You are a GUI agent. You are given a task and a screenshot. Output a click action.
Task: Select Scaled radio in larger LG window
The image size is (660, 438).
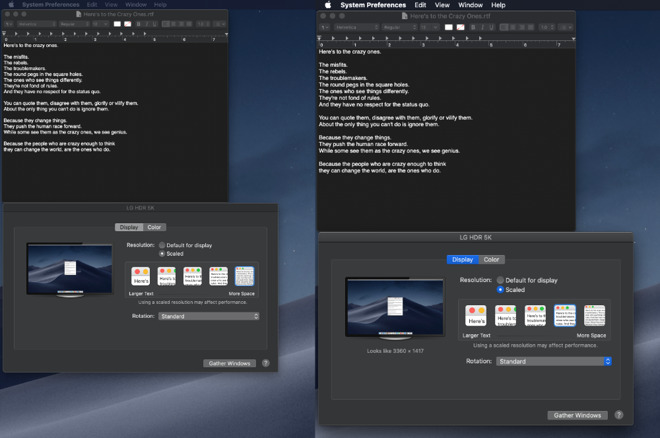pos(500,289)
